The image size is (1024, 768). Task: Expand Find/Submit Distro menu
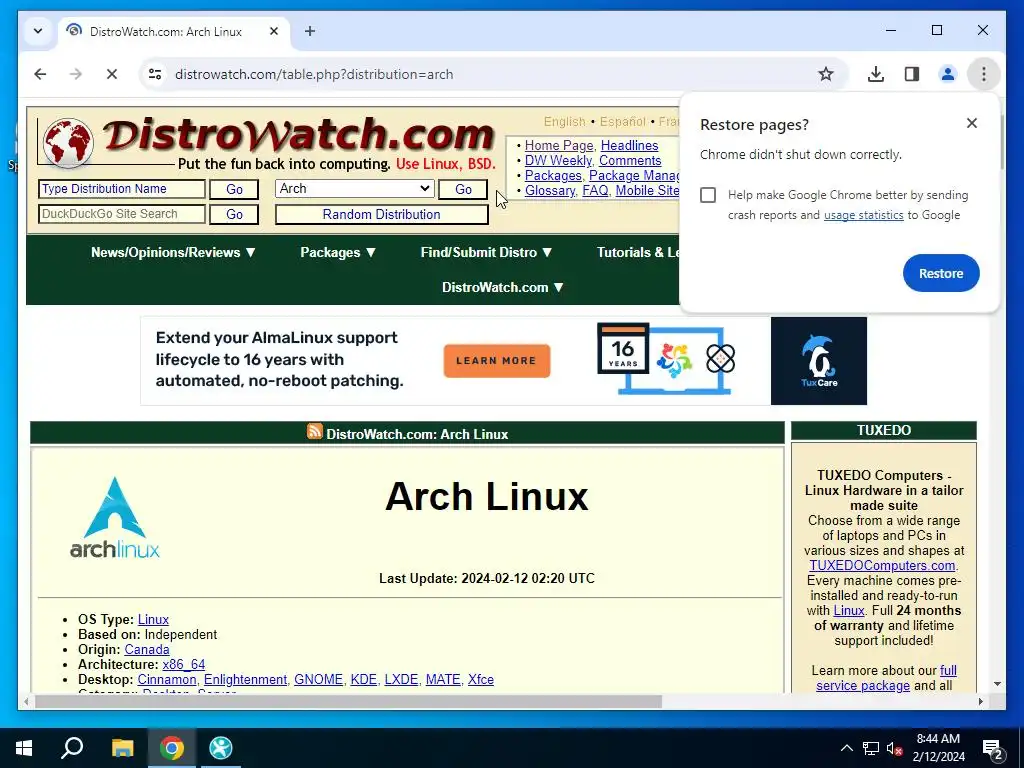(487, 253)
